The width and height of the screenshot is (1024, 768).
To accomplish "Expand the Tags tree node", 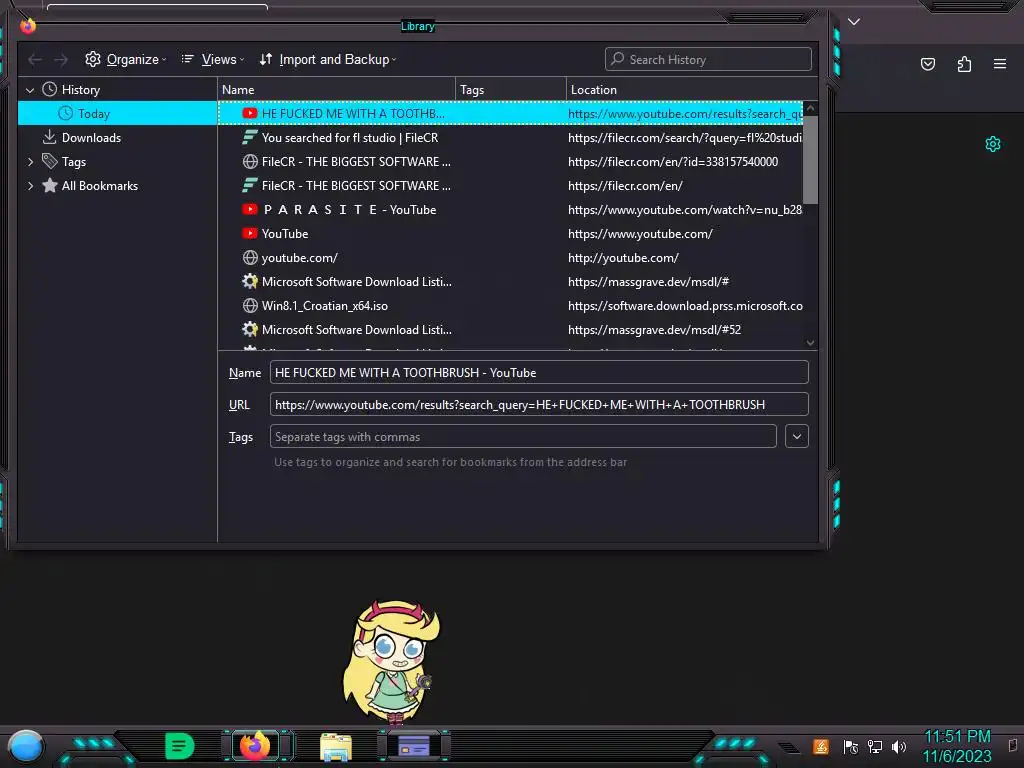I will tap(30, 162).
